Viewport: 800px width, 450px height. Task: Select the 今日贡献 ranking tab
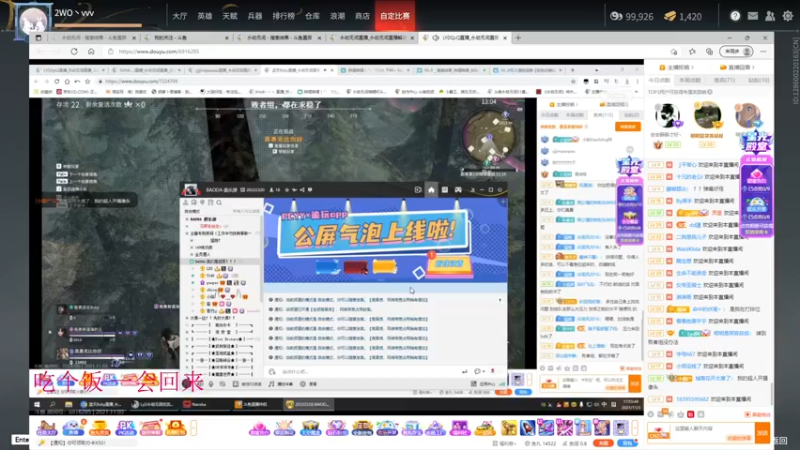(x=659, y=81)
